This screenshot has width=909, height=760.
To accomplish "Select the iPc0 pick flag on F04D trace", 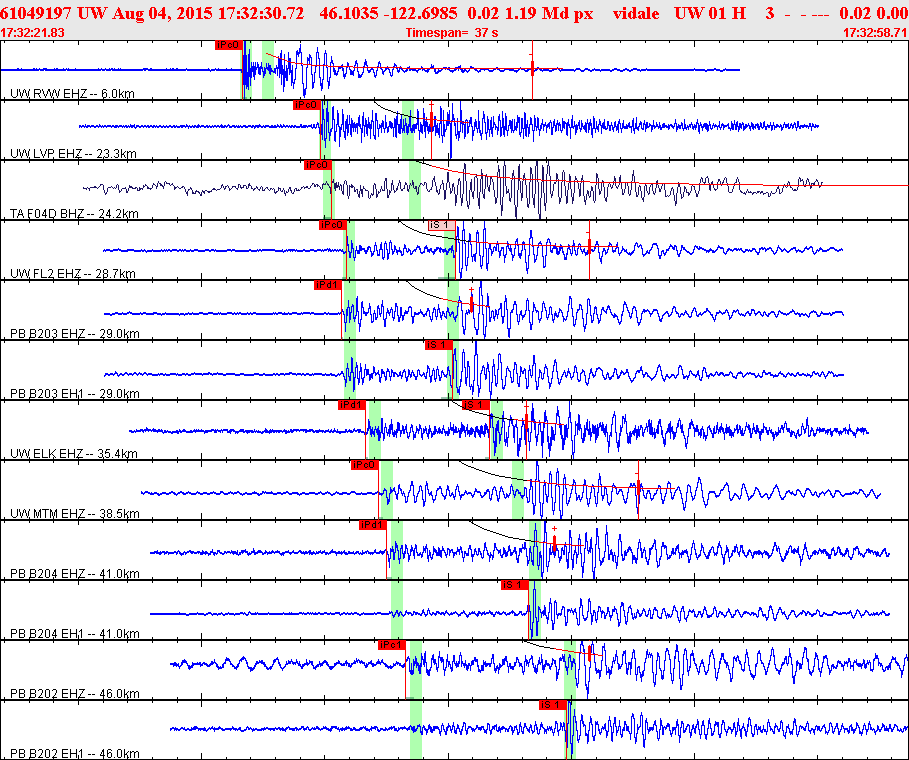I will (317, 165).
